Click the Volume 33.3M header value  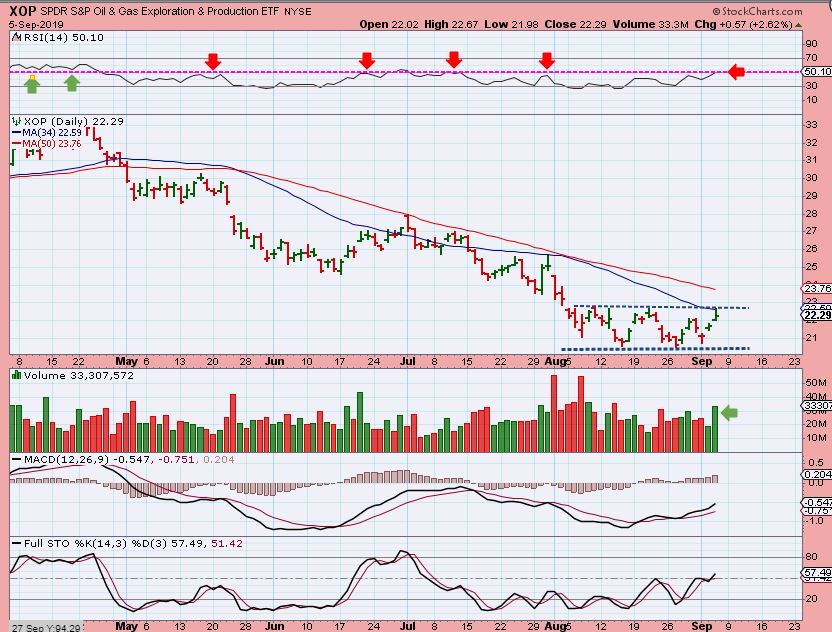tap(651, 24)
